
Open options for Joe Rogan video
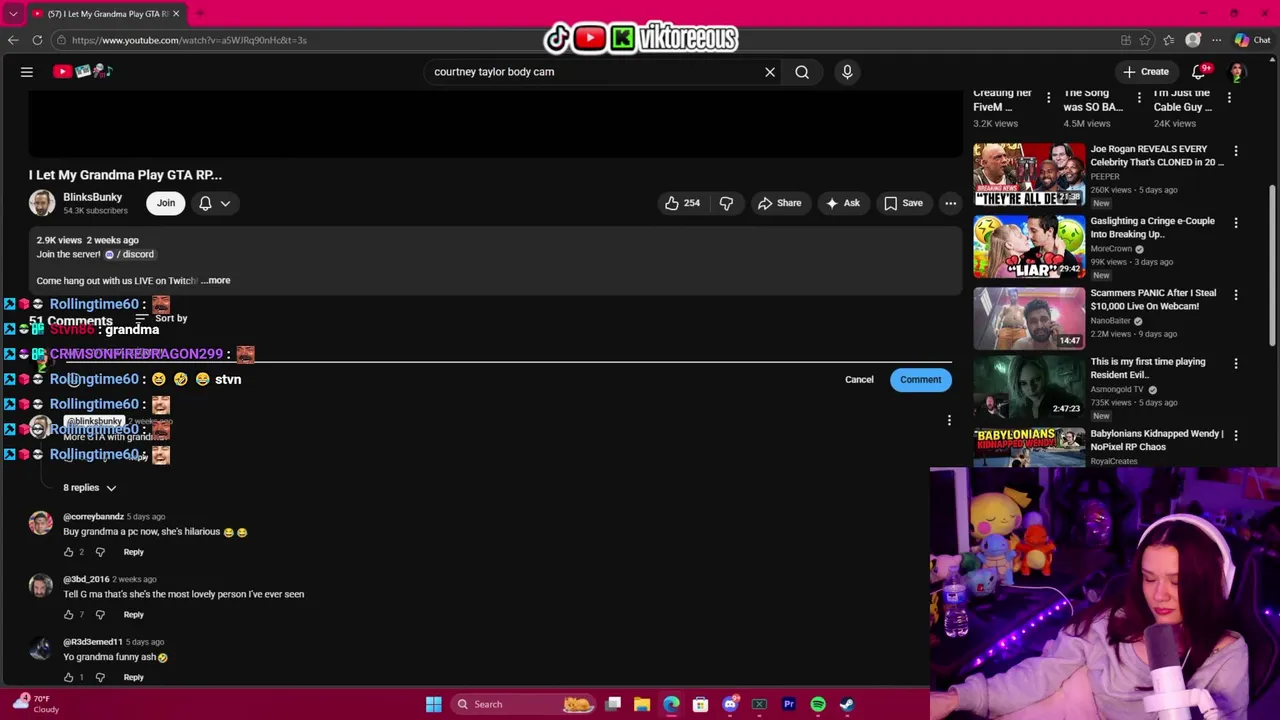click(1236, 151)
